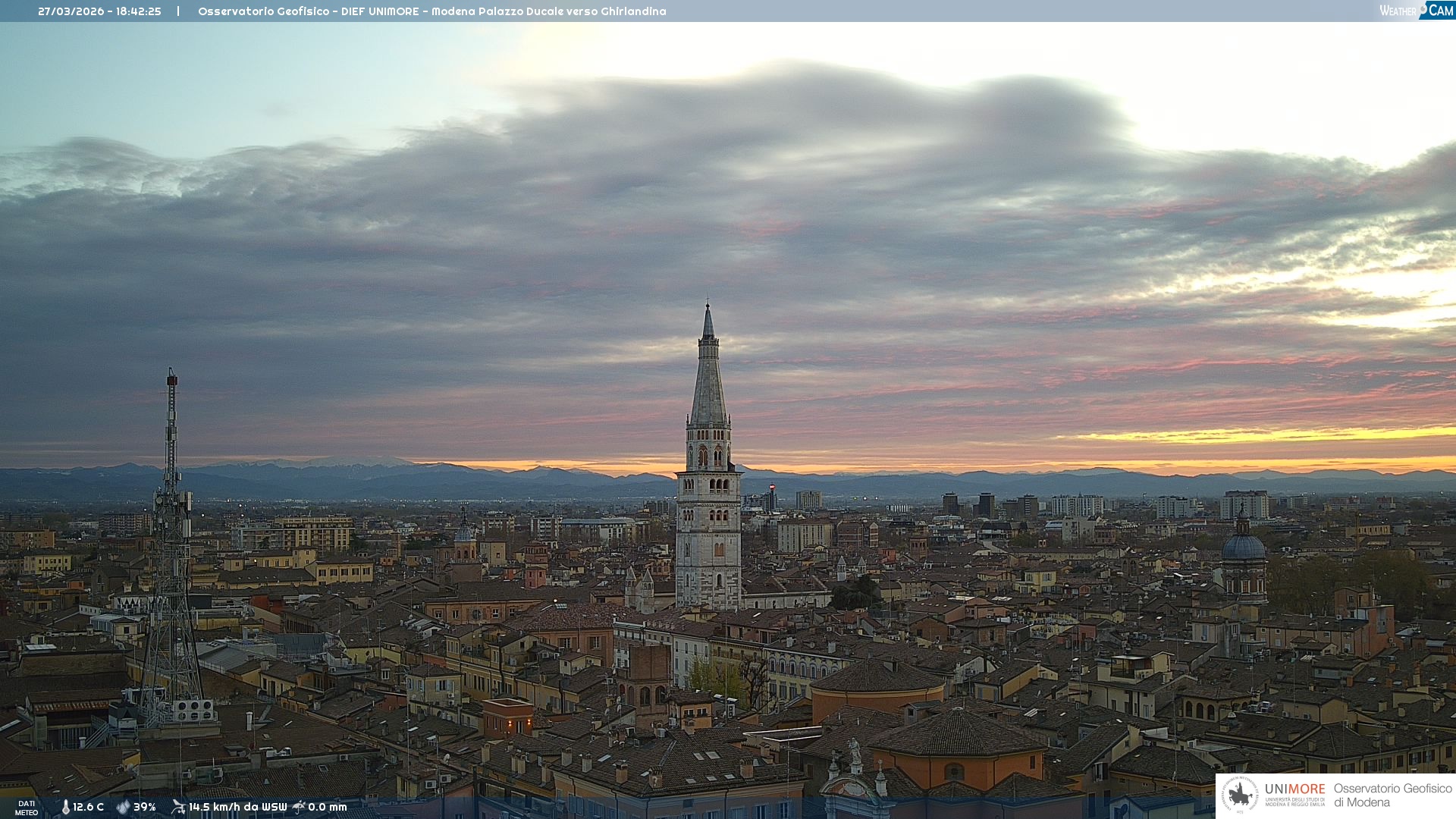Click the WeatherCam logo

pyautogui.click(x=1416, y=11)
